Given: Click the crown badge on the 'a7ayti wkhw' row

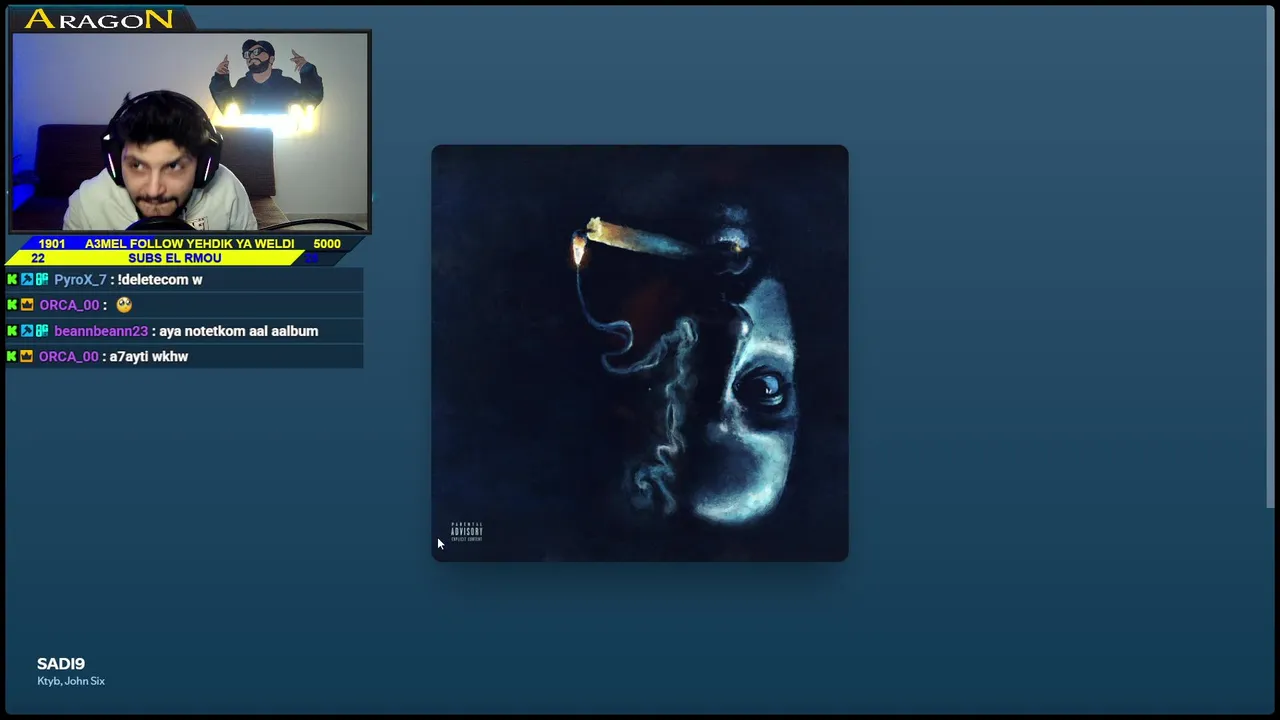Looking at the screenshot, I should click(27, 356).
